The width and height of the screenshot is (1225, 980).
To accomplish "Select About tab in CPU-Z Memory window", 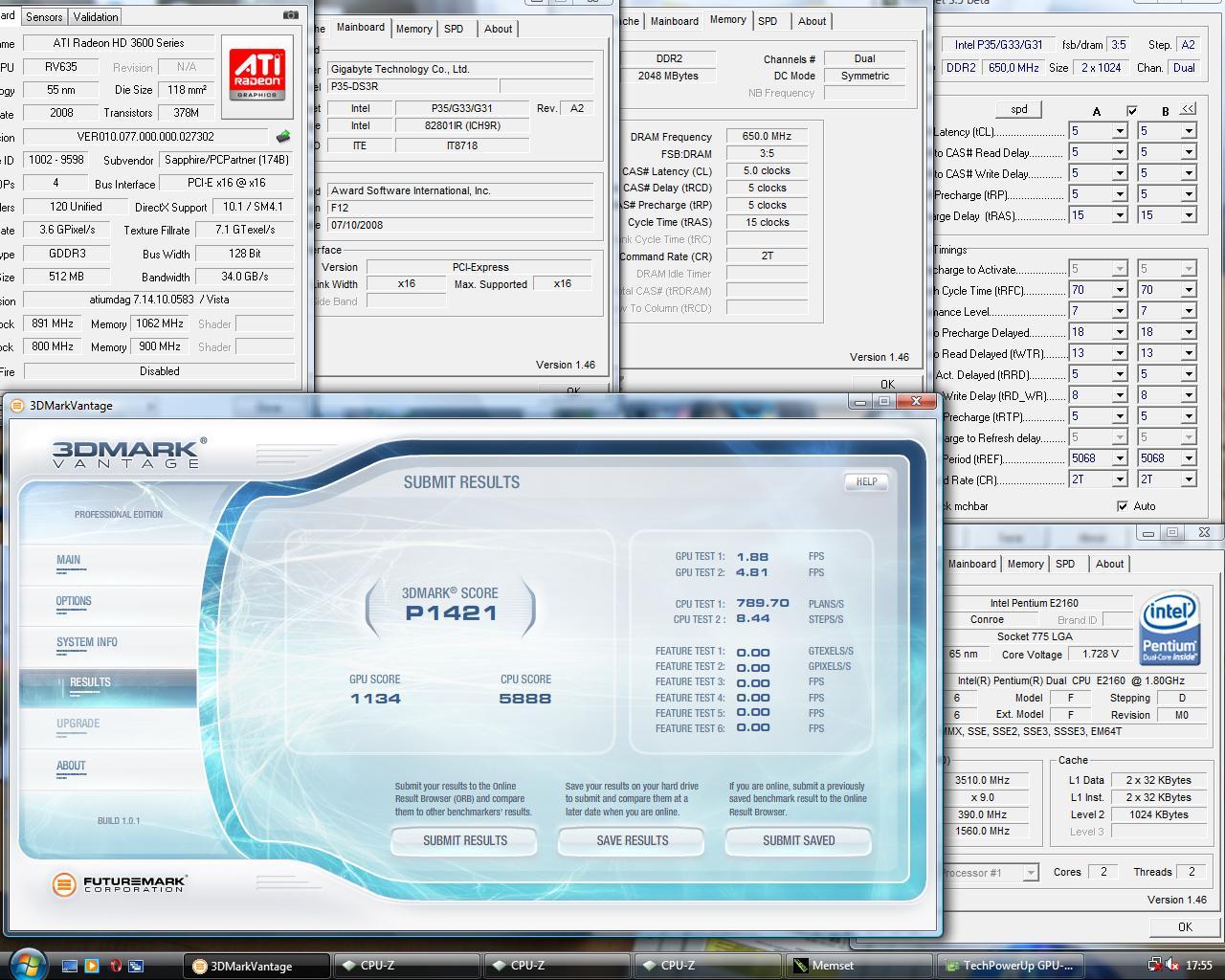I will coord(812,21).
